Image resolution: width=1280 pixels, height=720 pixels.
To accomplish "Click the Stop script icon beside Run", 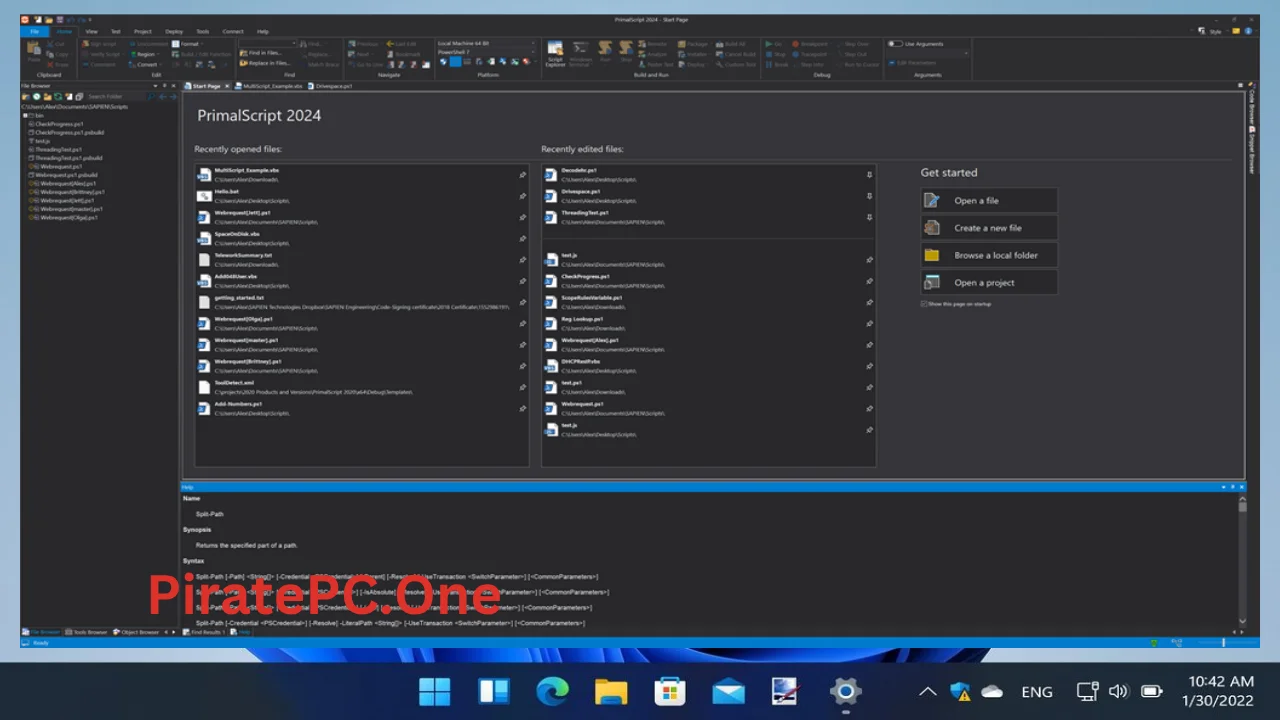I will coord(626,50).
